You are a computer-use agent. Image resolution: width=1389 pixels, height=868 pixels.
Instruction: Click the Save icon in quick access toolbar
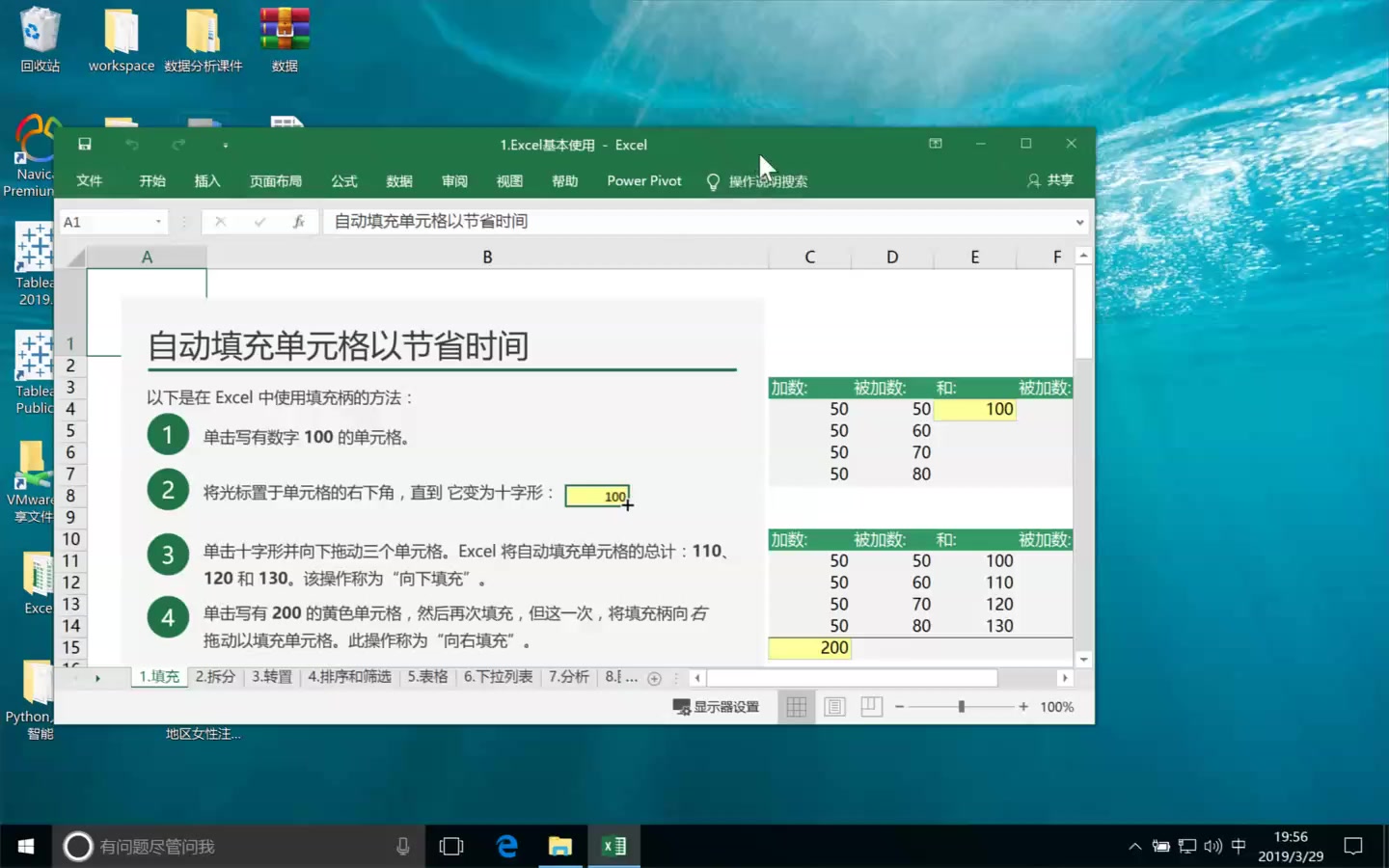84,143
